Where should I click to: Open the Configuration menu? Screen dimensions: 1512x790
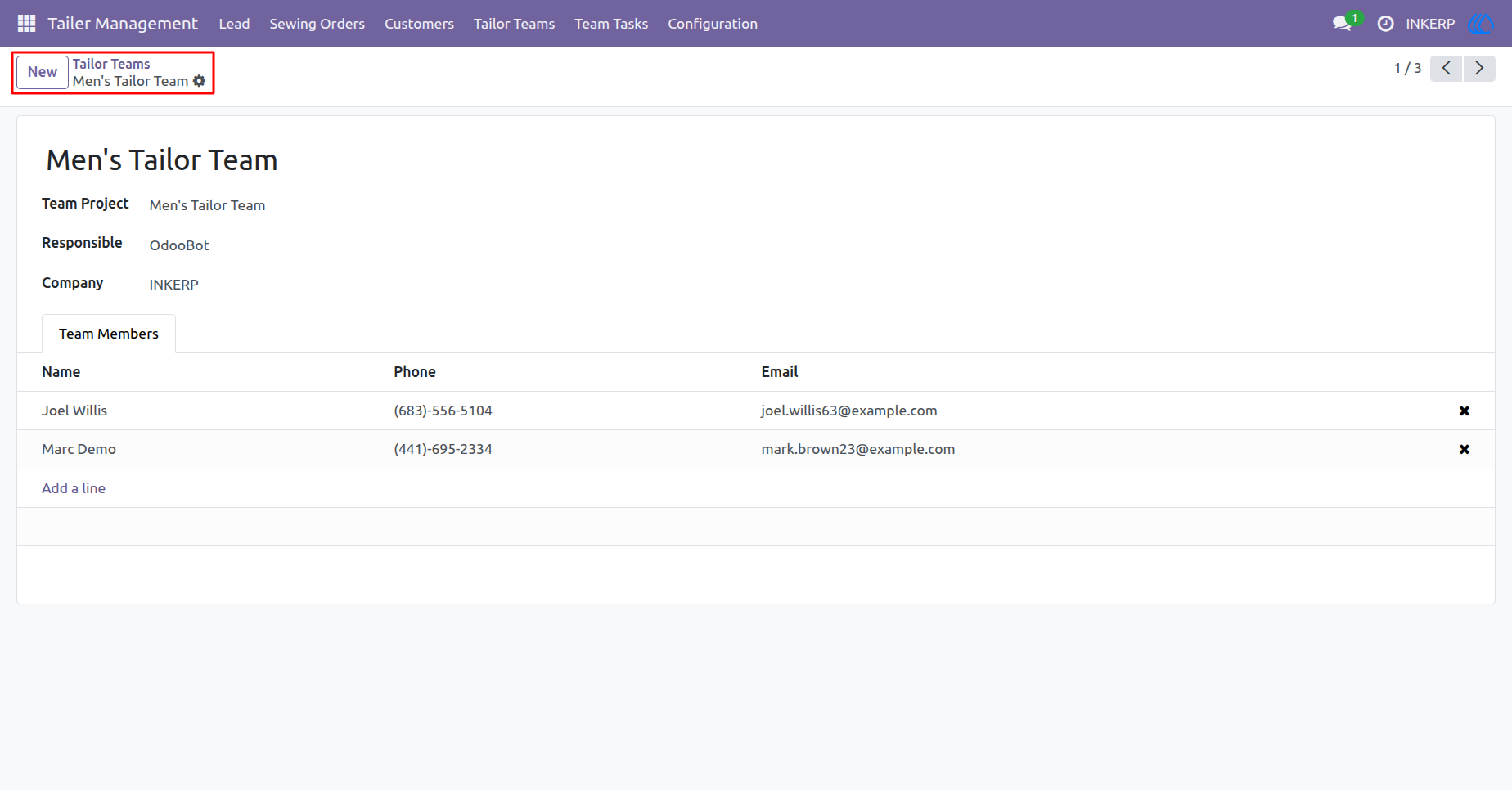tap(712, 24)
